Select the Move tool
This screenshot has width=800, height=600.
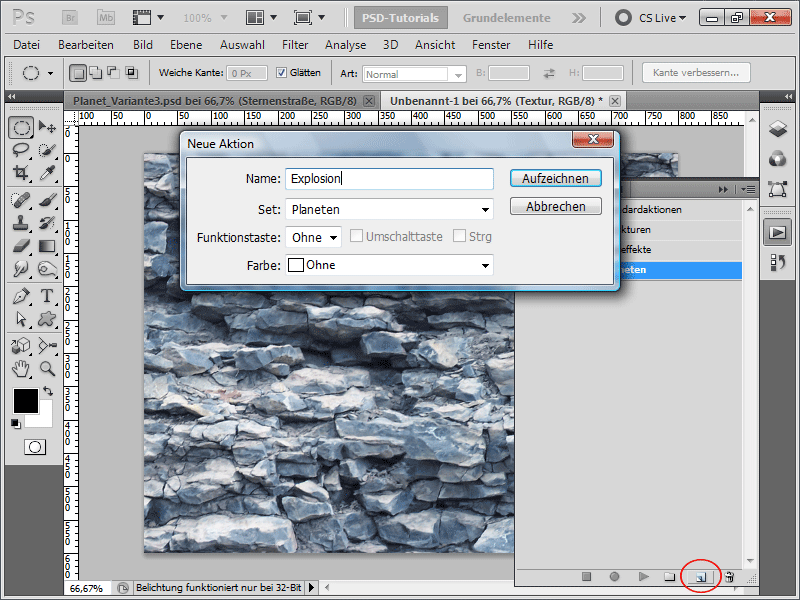pos(47,127)
